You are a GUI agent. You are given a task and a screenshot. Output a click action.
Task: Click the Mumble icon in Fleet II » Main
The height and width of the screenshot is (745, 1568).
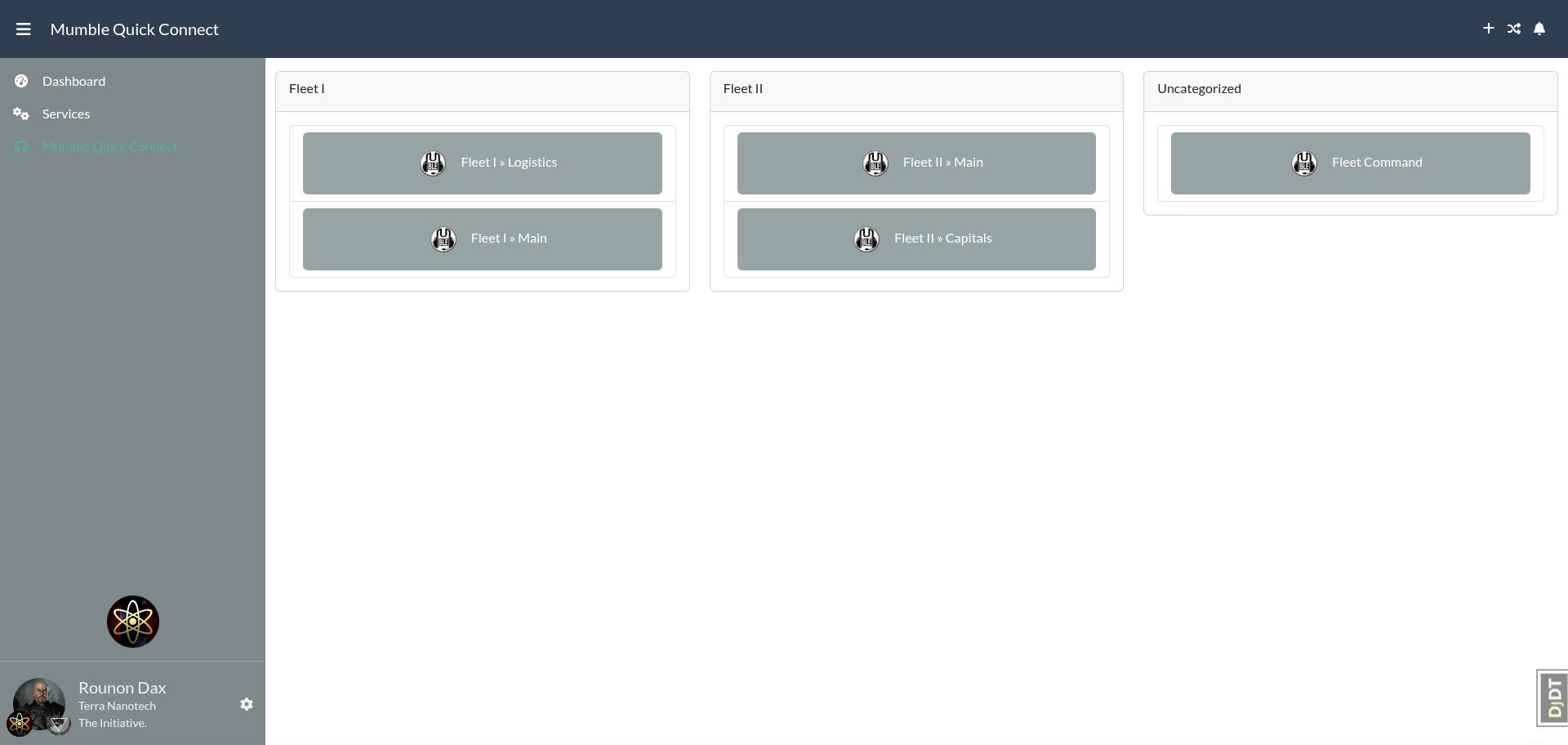(875, 163)
